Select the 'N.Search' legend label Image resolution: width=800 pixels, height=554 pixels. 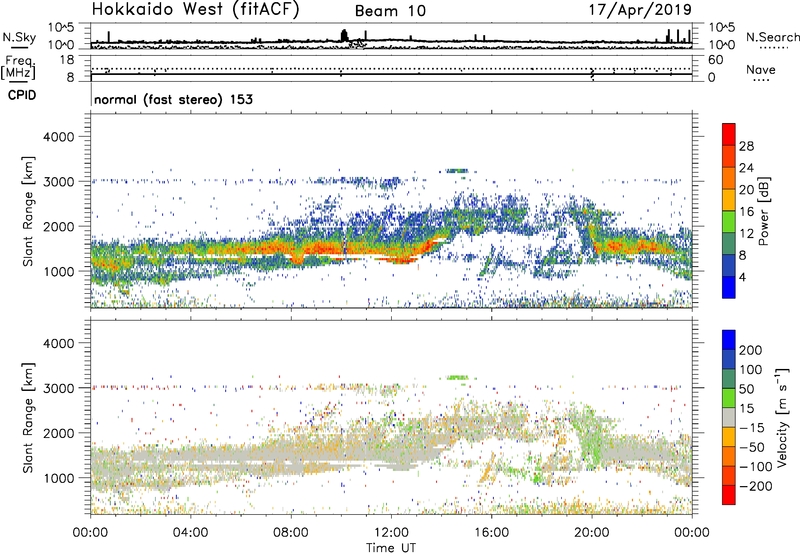[x=772, y=37]
